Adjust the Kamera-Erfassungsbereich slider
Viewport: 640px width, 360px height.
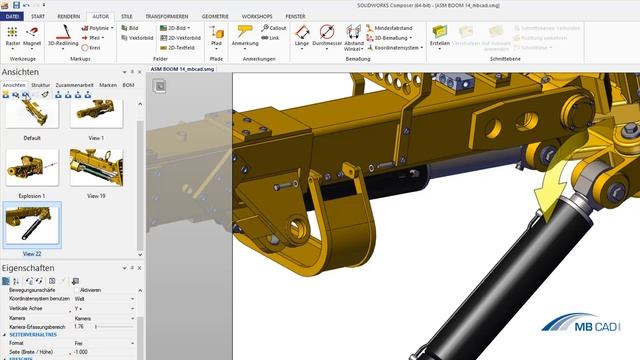click(114, 327)
